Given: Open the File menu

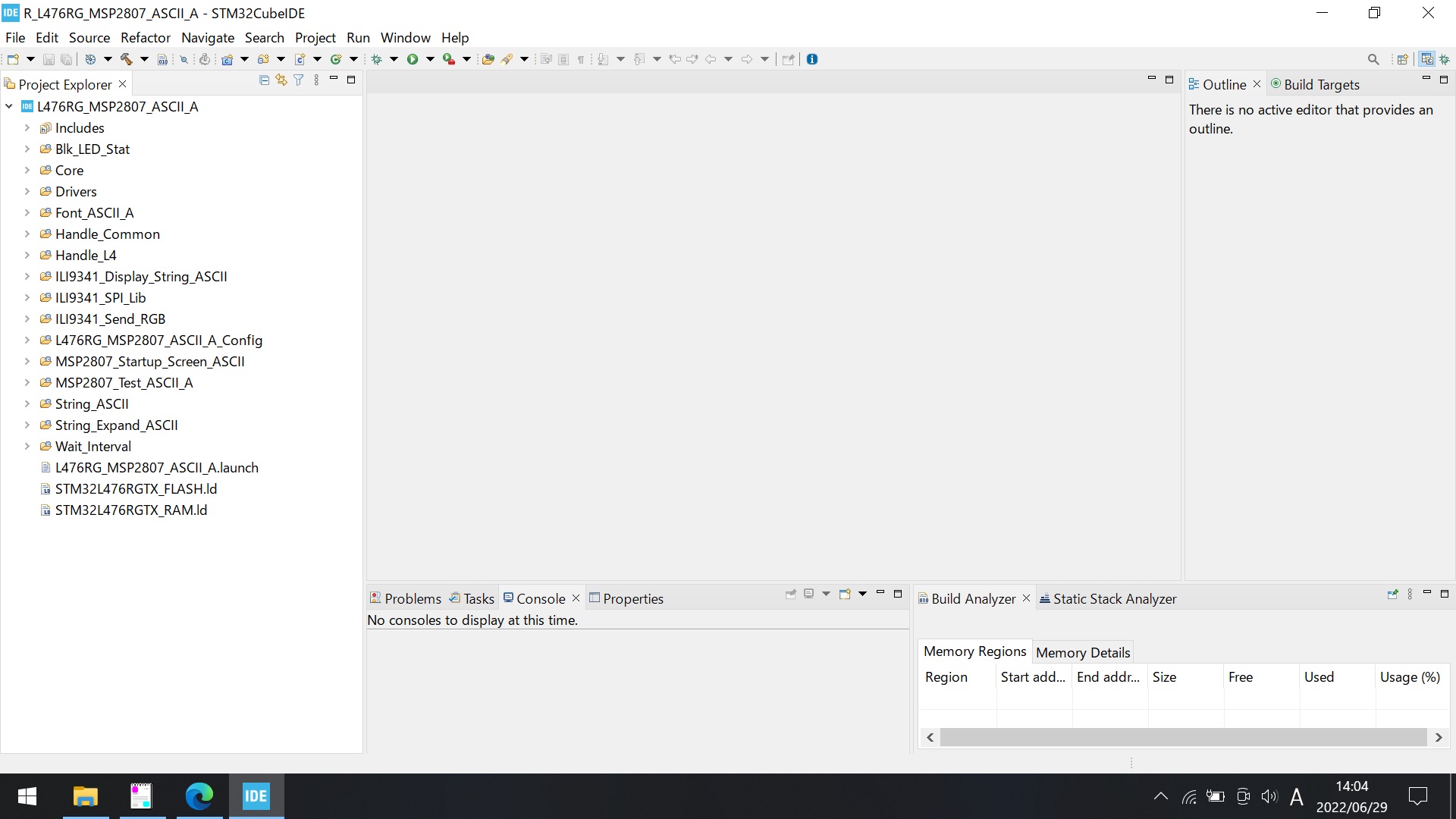Looking at the screenshot, I should tap(15, 37).
